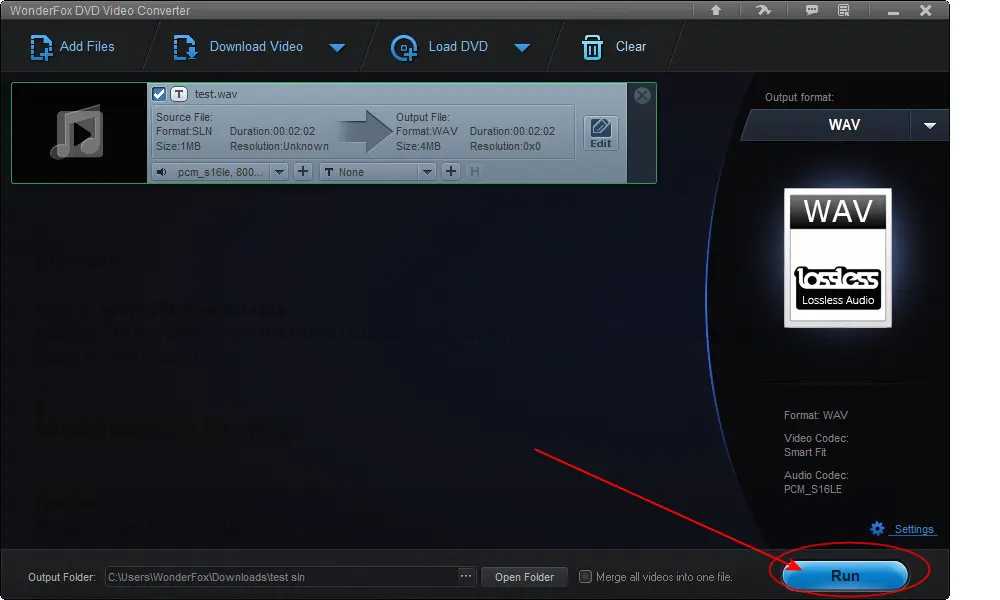1000x600 pixels.
Task: Add a subtitle with the plus button
Action: coord(451,172)
